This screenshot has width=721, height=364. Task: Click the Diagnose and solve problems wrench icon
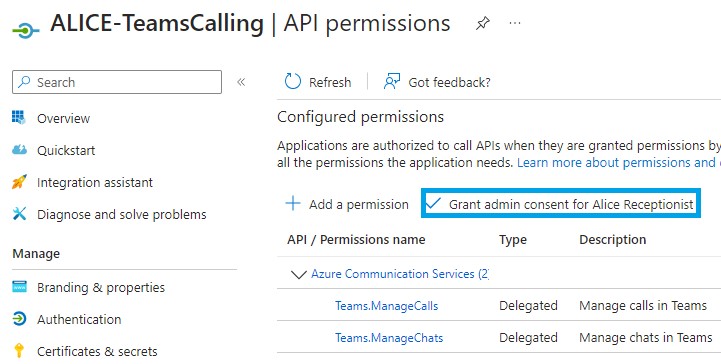pyautogui.click(x=19, y=214)
